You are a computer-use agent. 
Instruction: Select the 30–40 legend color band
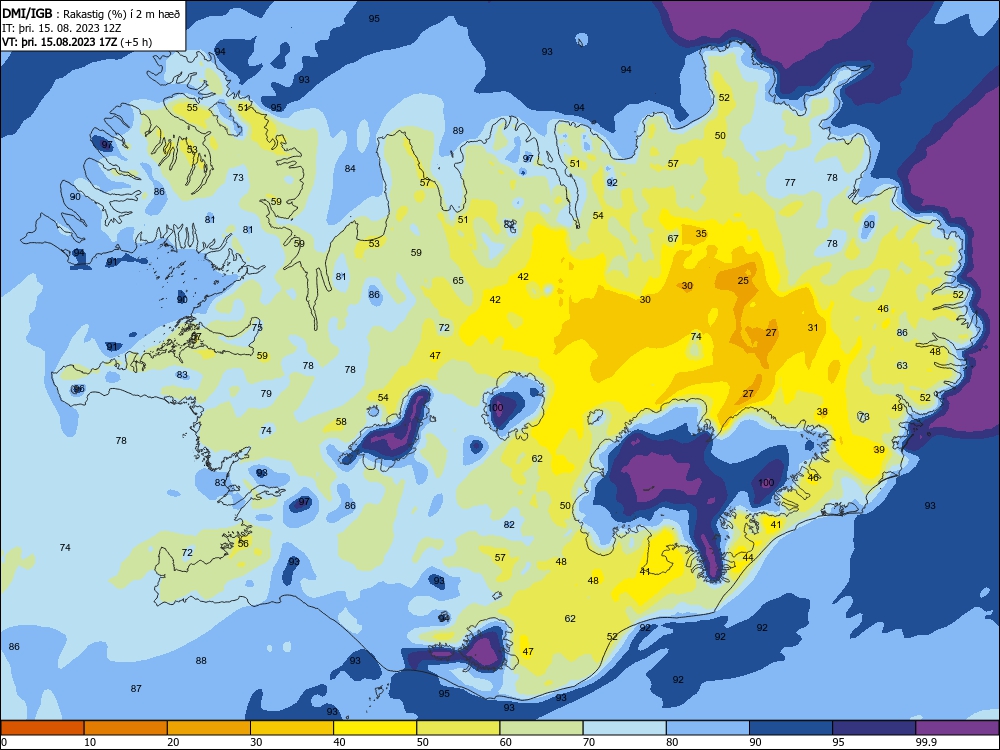(x=292, y=728)
